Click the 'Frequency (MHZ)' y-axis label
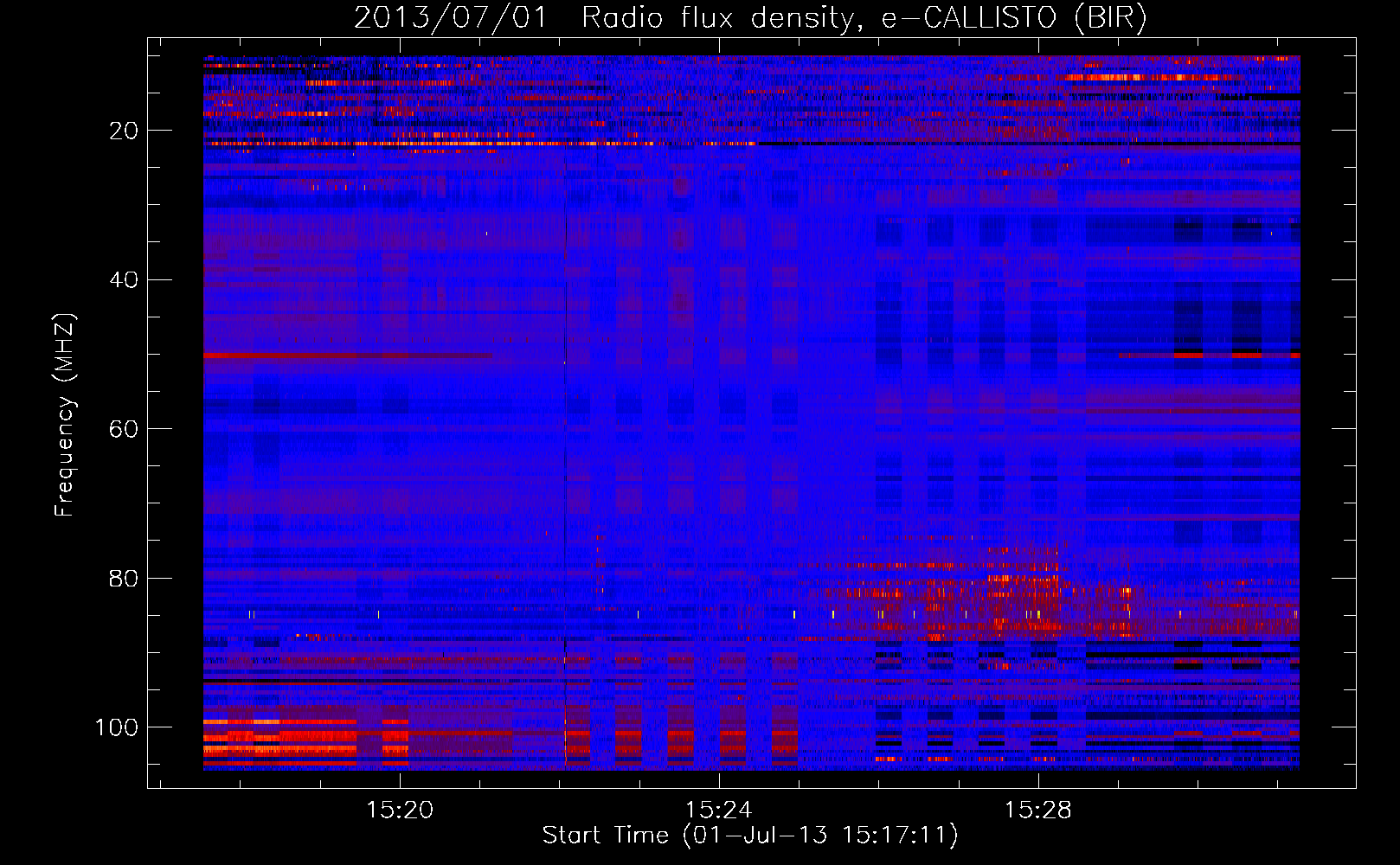 click(x=65, y=414)
